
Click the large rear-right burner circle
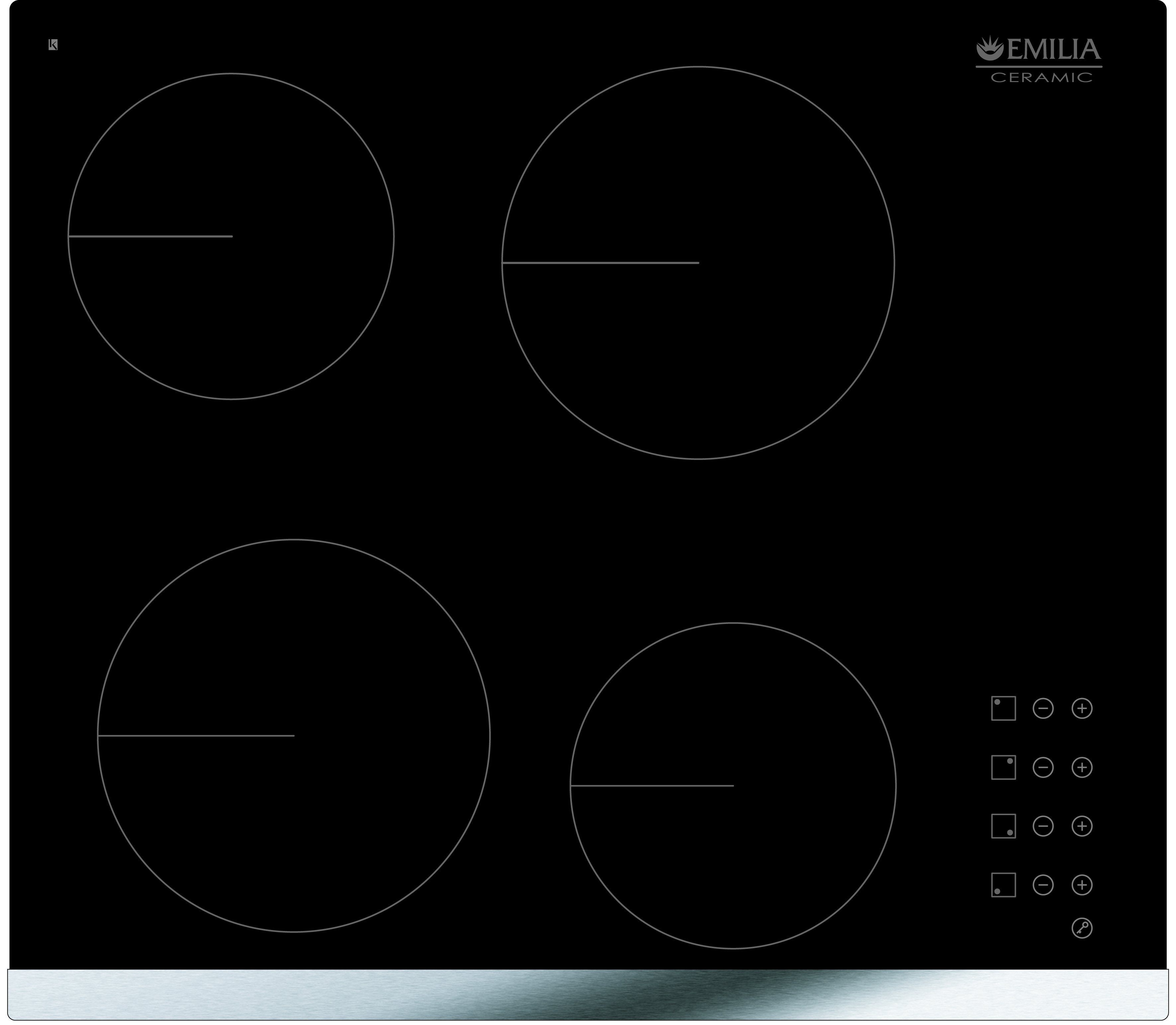click(x=698, y=263)
